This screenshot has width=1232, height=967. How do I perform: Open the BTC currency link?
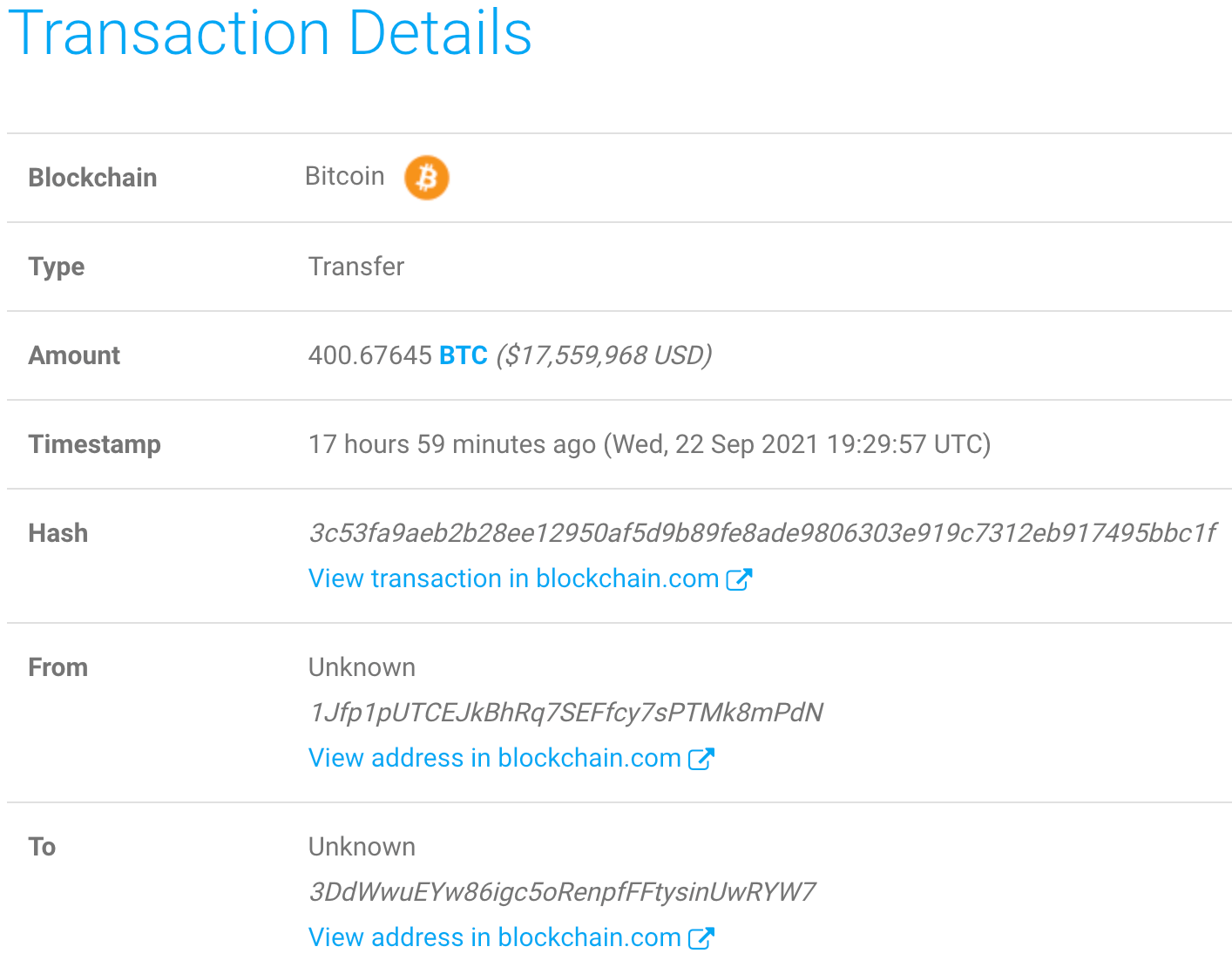(x=463, y=355)
